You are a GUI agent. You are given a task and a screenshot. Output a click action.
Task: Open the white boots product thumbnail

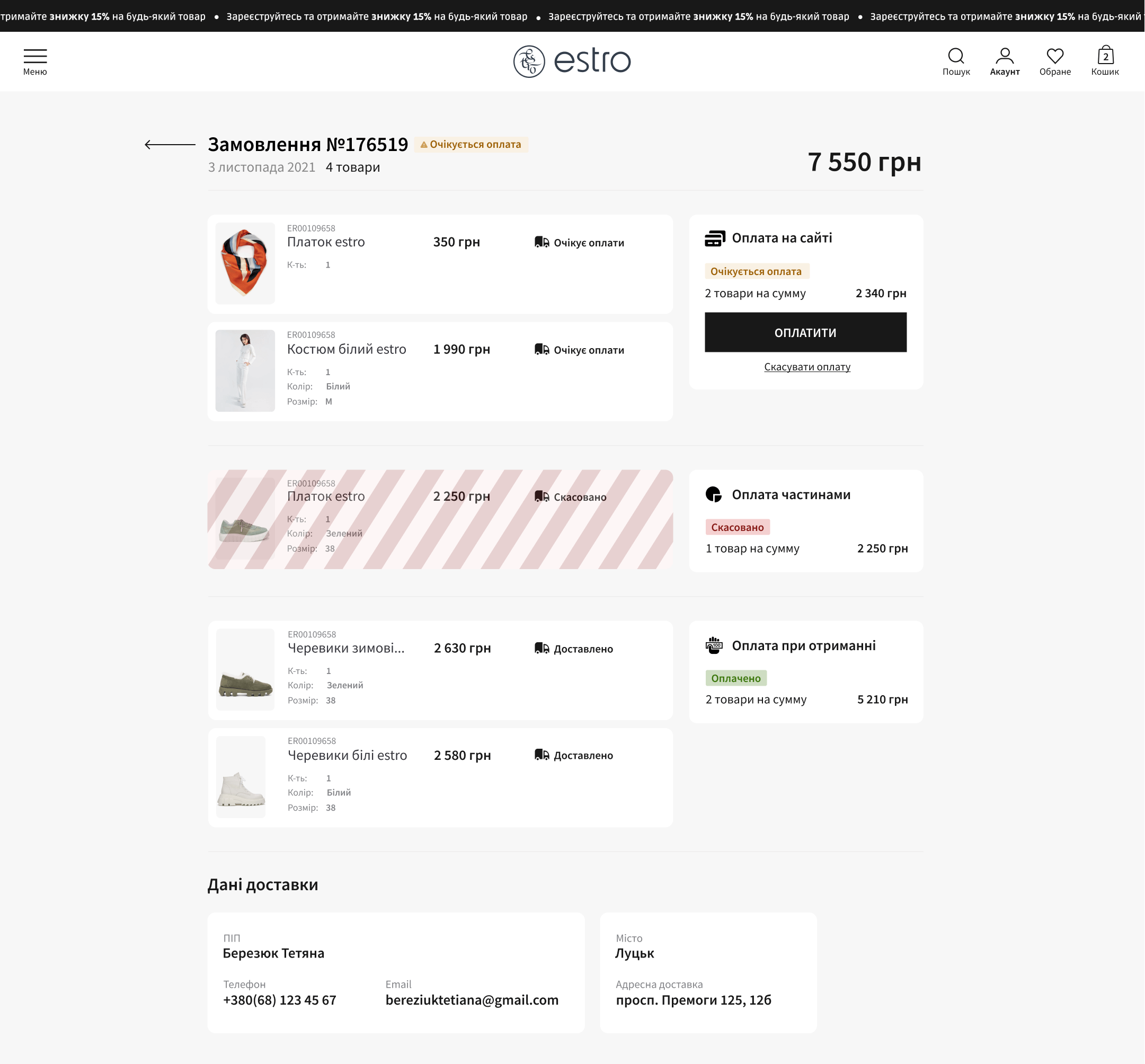241,777
